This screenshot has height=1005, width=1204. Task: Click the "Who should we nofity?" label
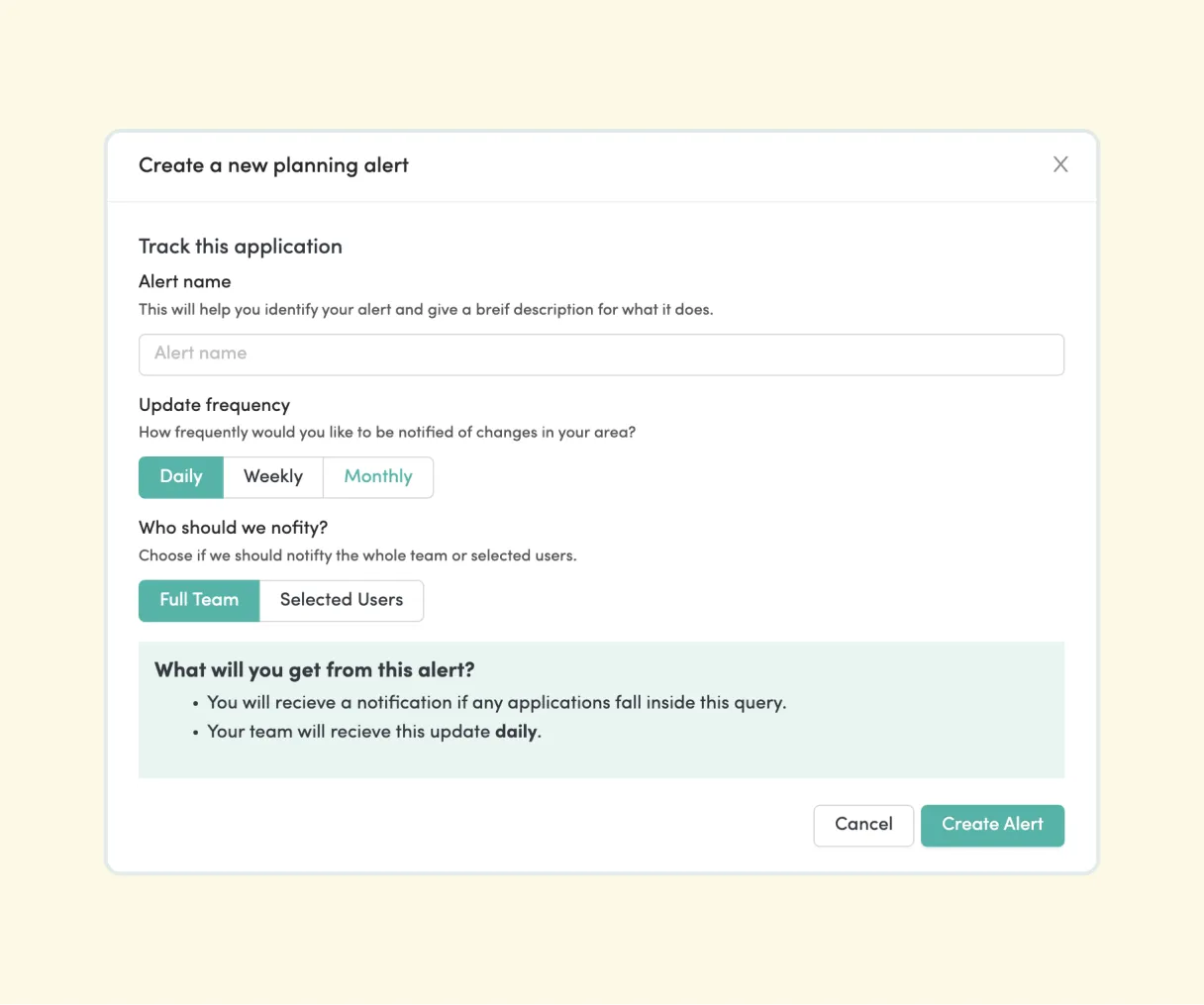click(x=234, y=528)
